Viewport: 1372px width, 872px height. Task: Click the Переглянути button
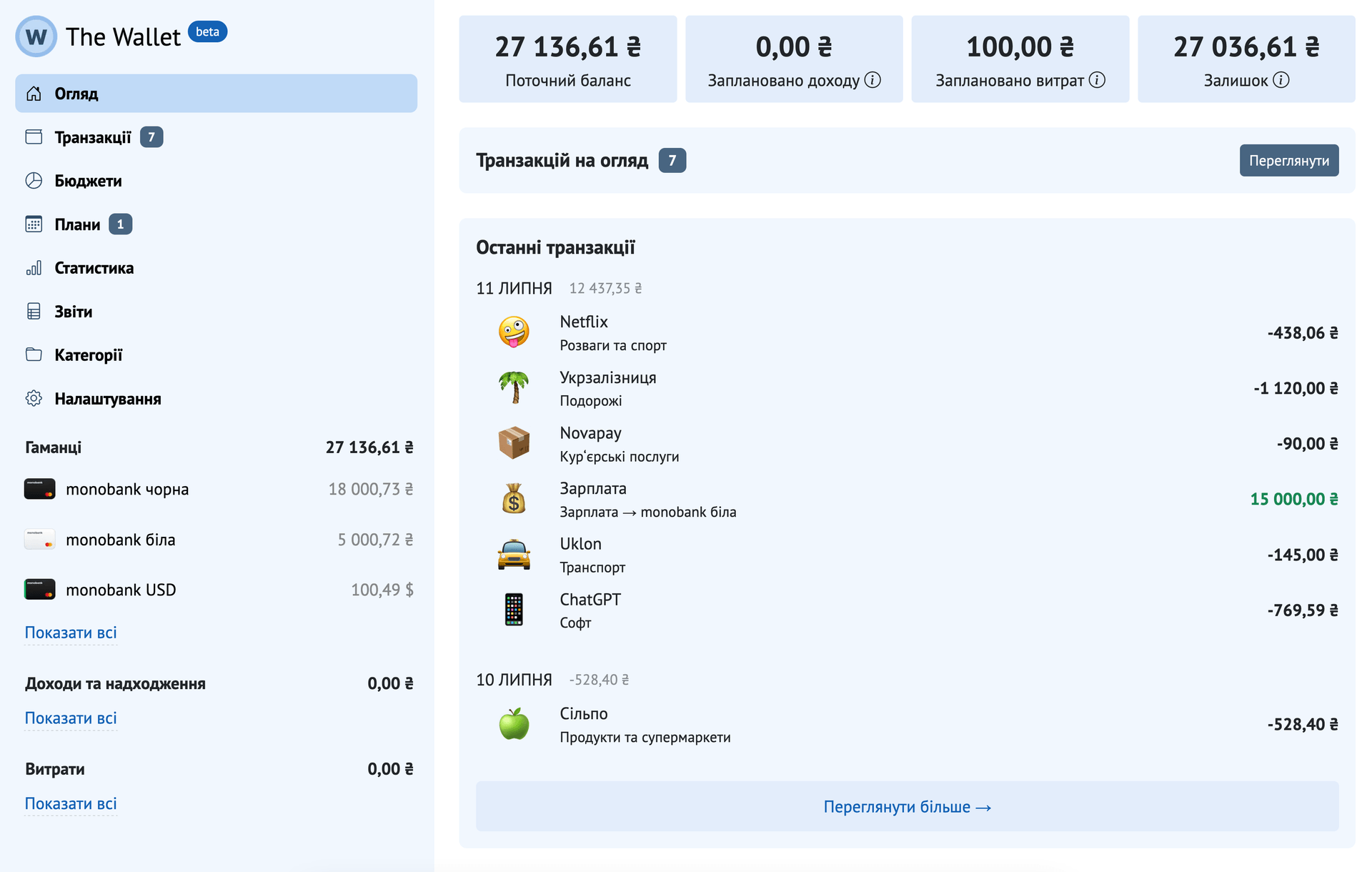1289,161
